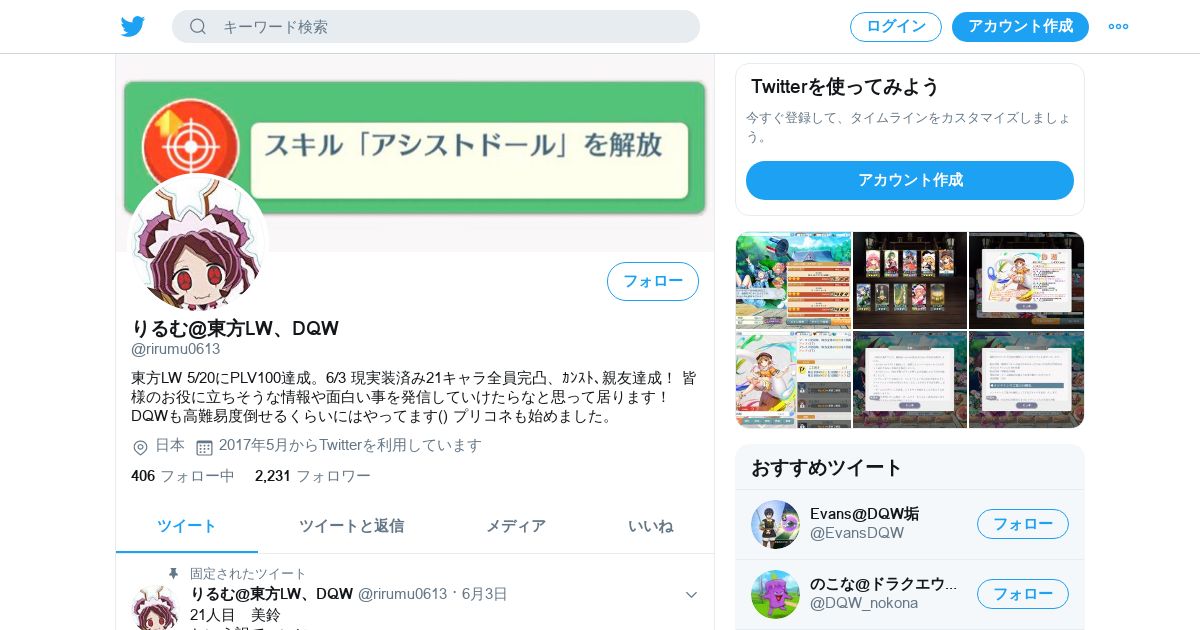Click the Twitter bird logo
The height and width of the screenshot is (630, 1200).
click(x=133, y=27)
